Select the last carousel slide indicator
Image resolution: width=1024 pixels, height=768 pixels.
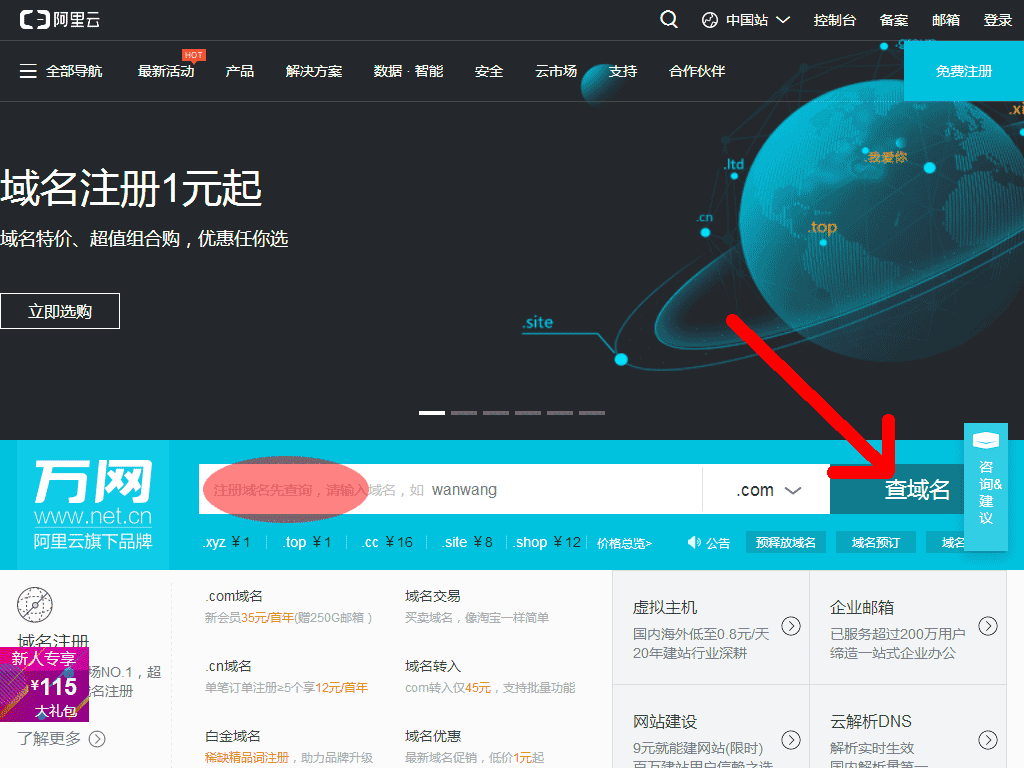[x=592, y=413]
